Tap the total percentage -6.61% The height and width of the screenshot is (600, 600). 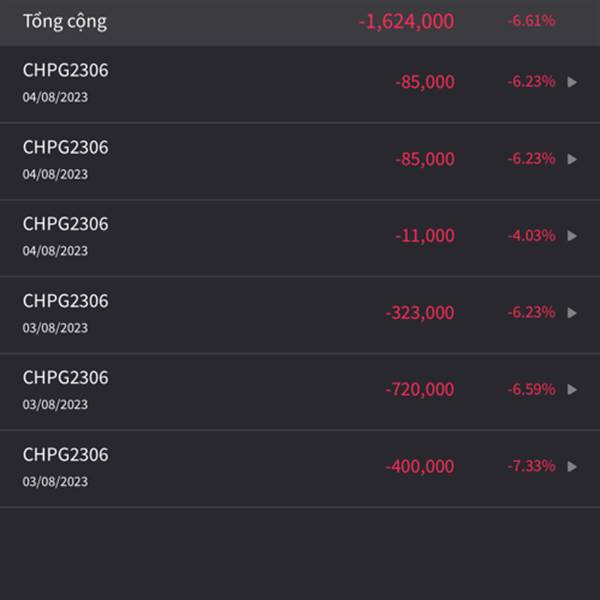click(x=531, y=21)
